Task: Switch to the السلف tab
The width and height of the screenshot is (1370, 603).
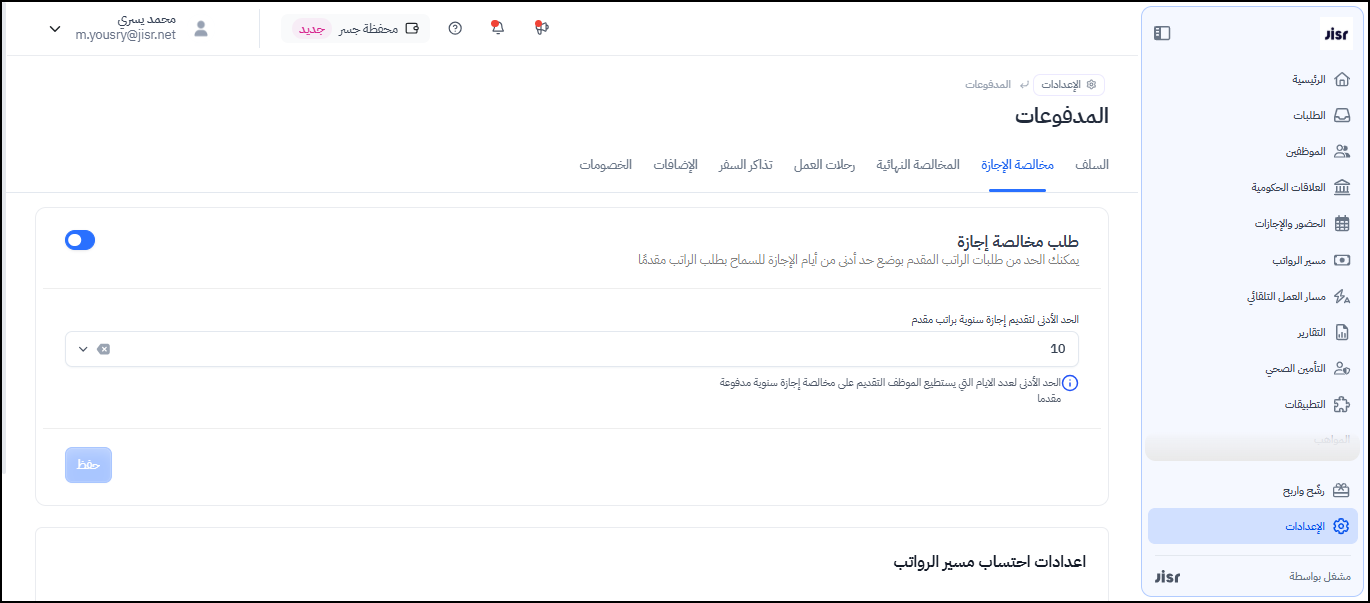Action: [1091, 165]
